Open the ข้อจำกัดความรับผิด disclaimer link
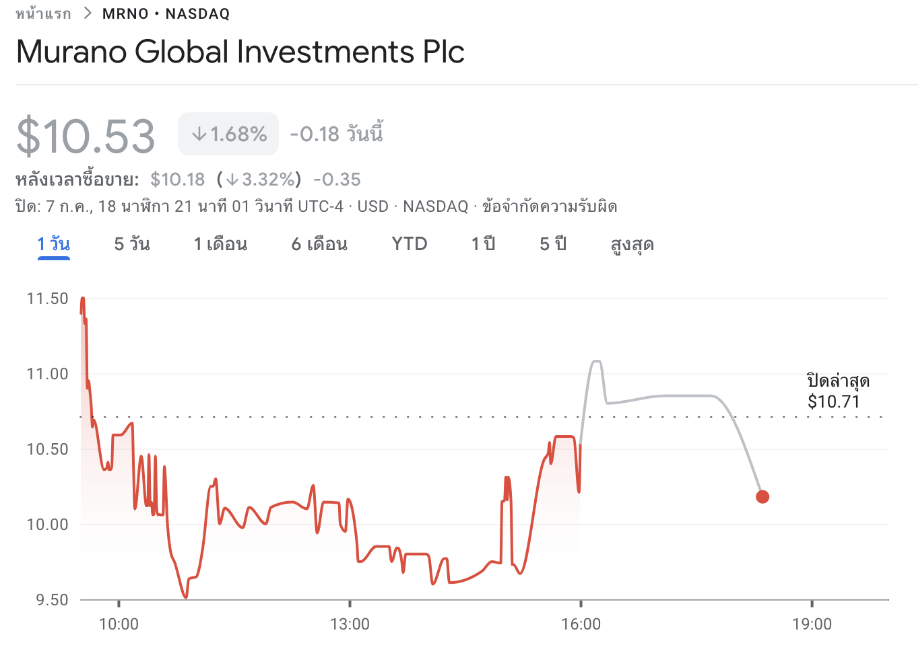918x648 pixels. click(549, 207)
